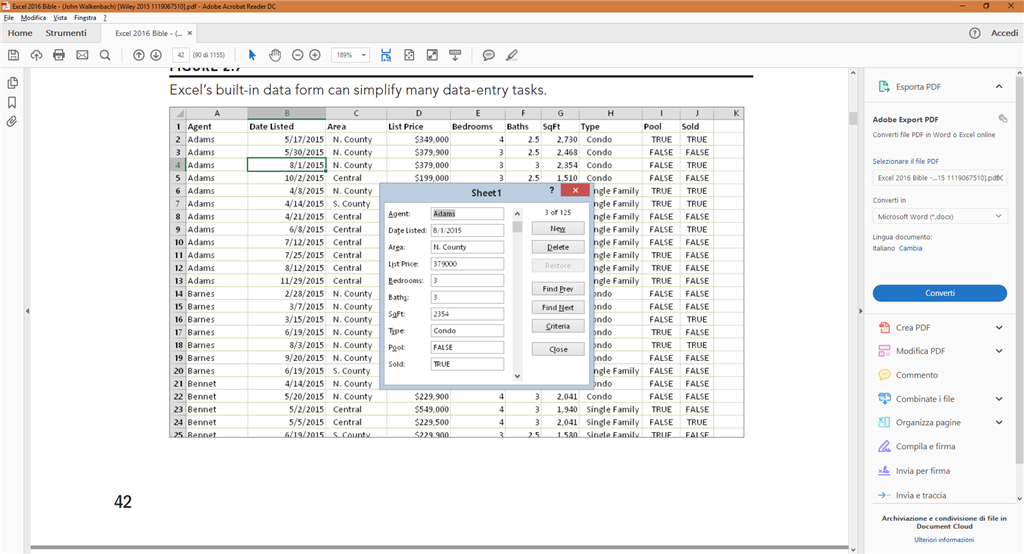
Task: Open help with the question mark icon
Action: coord(974,33)
